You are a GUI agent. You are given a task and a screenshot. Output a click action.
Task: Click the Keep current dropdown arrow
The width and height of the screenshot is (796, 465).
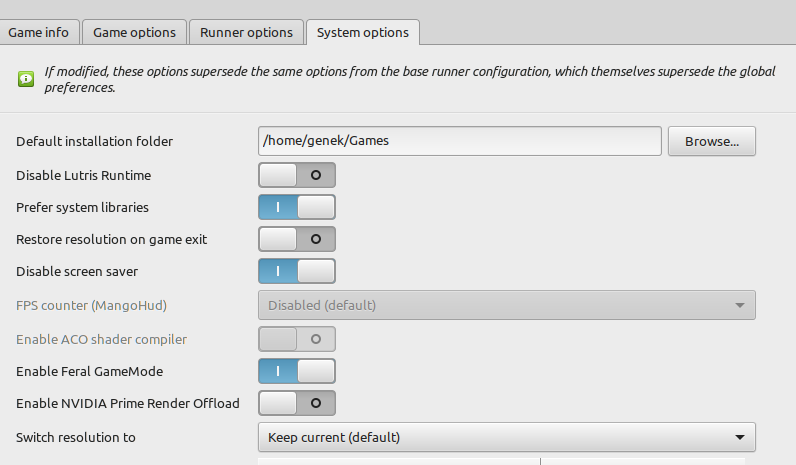pyautogui.click(x=740, y=437)
